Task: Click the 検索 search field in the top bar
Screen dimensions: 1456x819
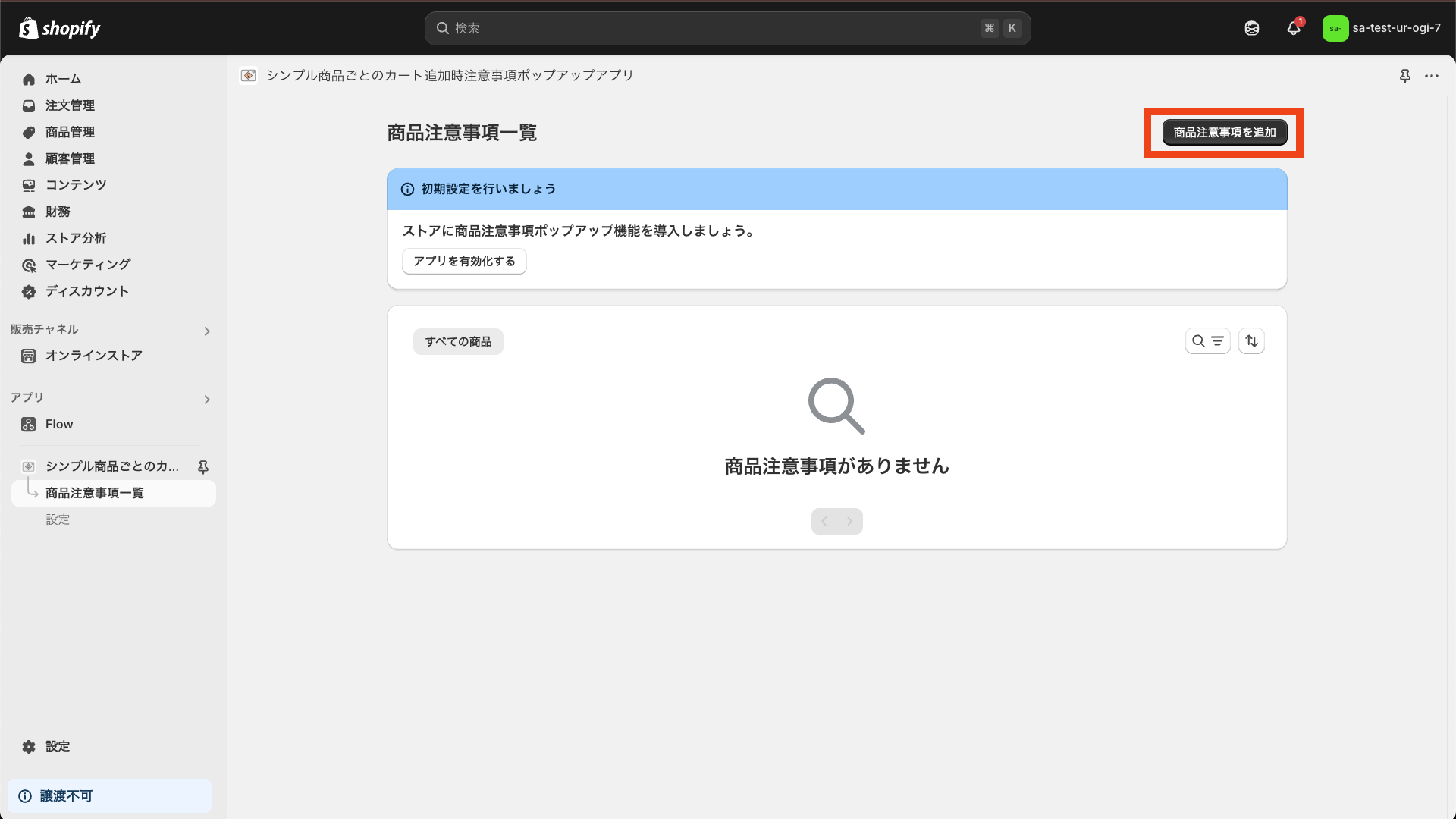Action: tap(728, 28)
